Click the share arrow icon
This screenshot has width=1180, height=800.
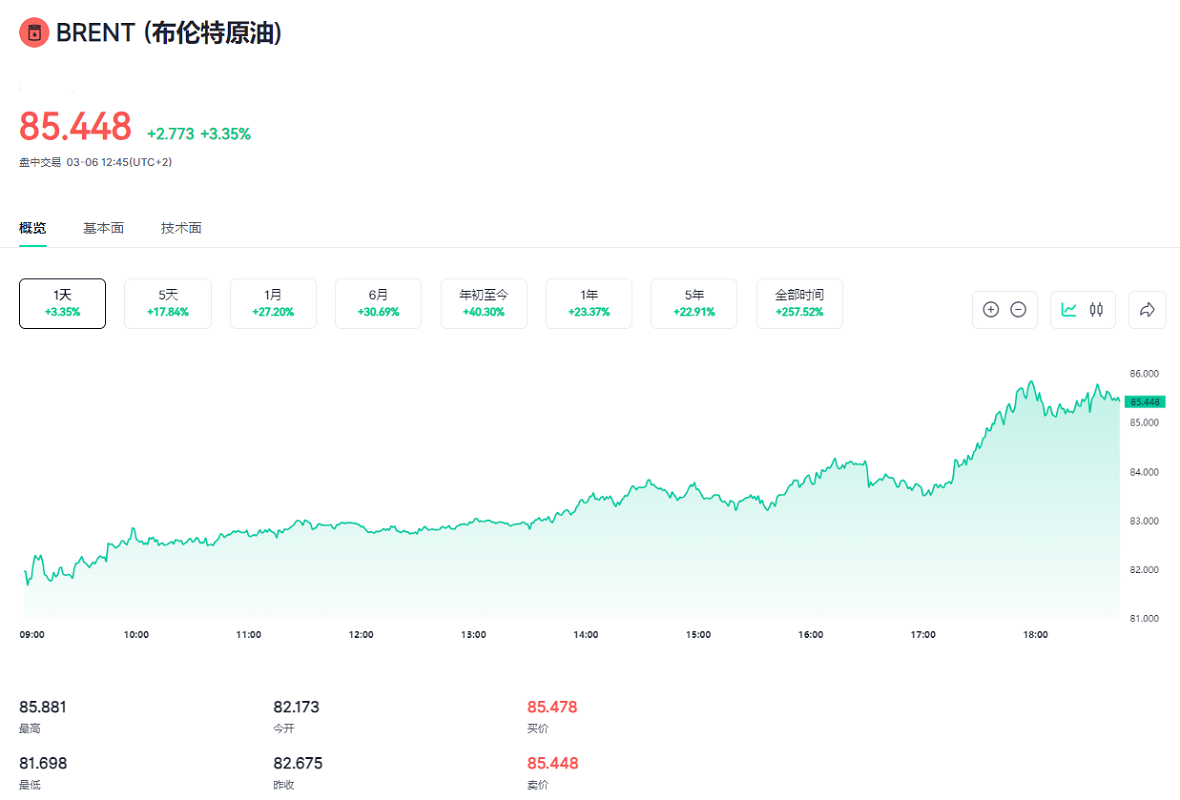pyautogui.click(x=1147, y=310)
